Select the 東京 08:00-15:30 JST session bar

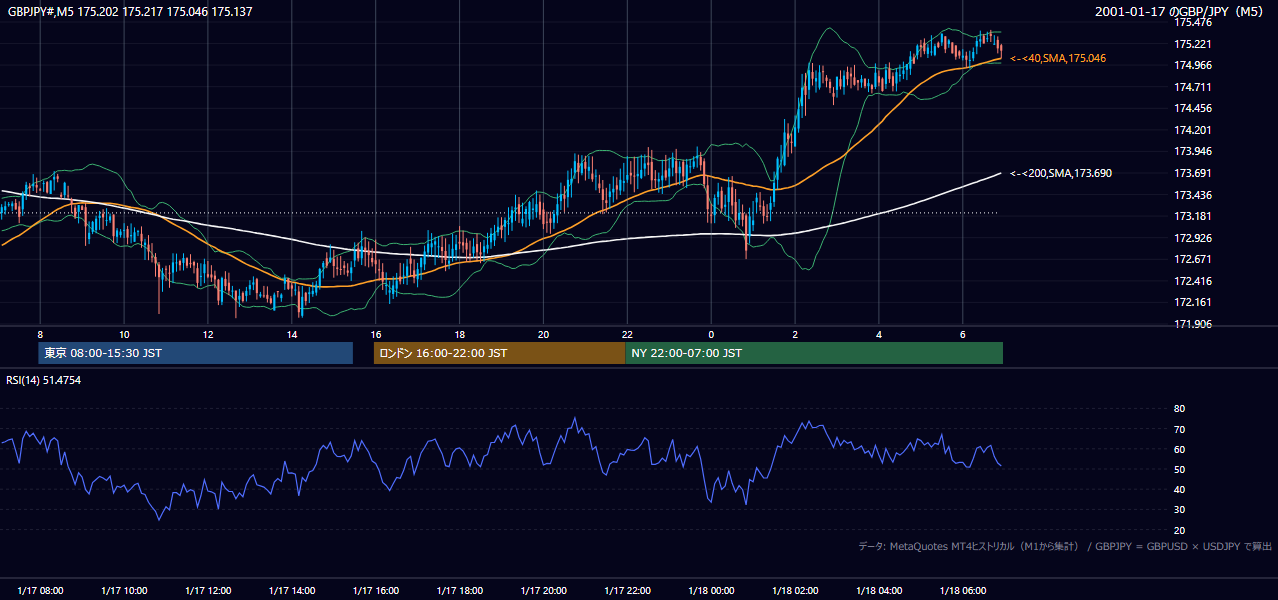pos(196,353)
